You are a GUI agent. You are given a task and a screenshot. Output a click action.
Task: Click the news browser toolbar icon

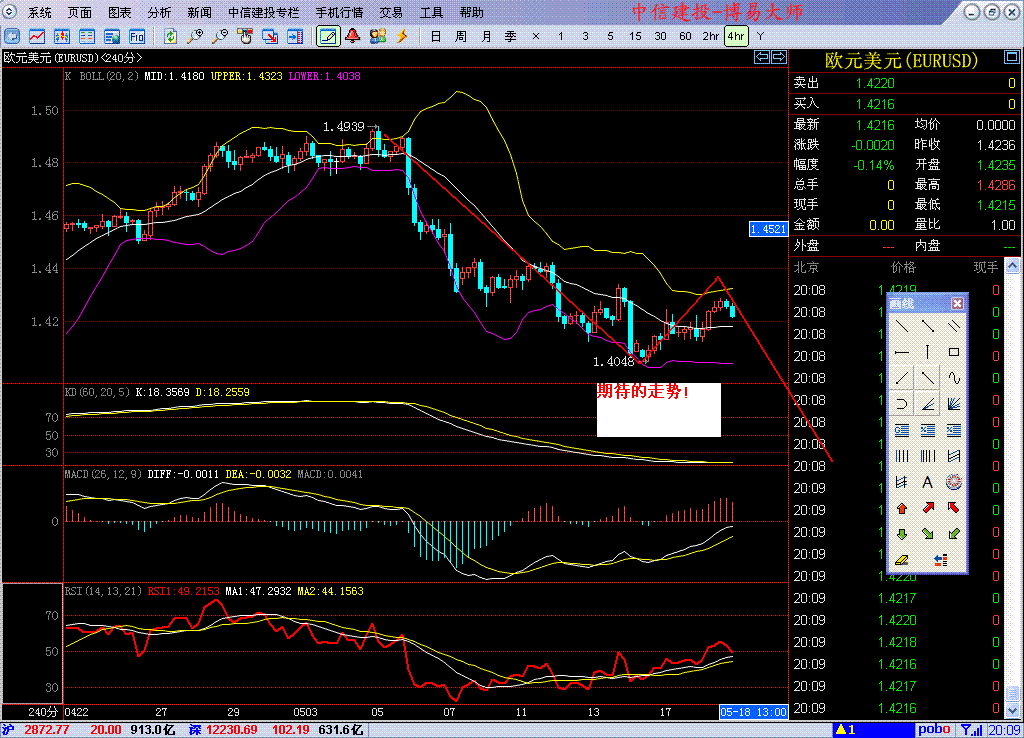(x=112, y=37)
